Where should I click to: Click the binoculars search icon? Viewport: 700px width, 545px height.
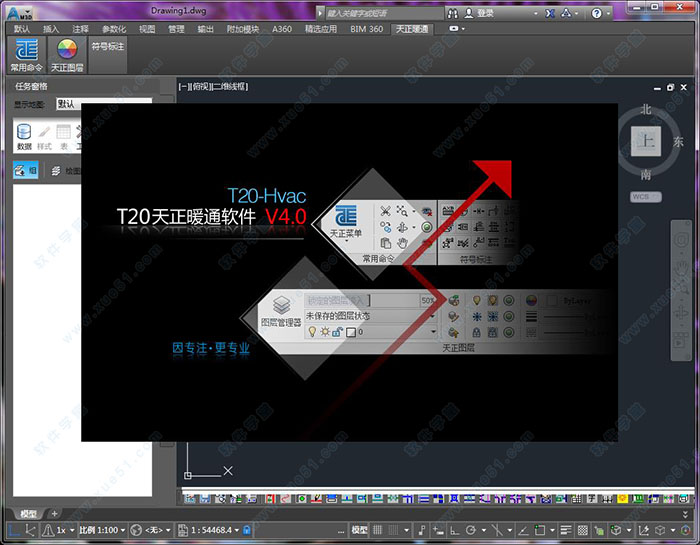coord(452,13)
